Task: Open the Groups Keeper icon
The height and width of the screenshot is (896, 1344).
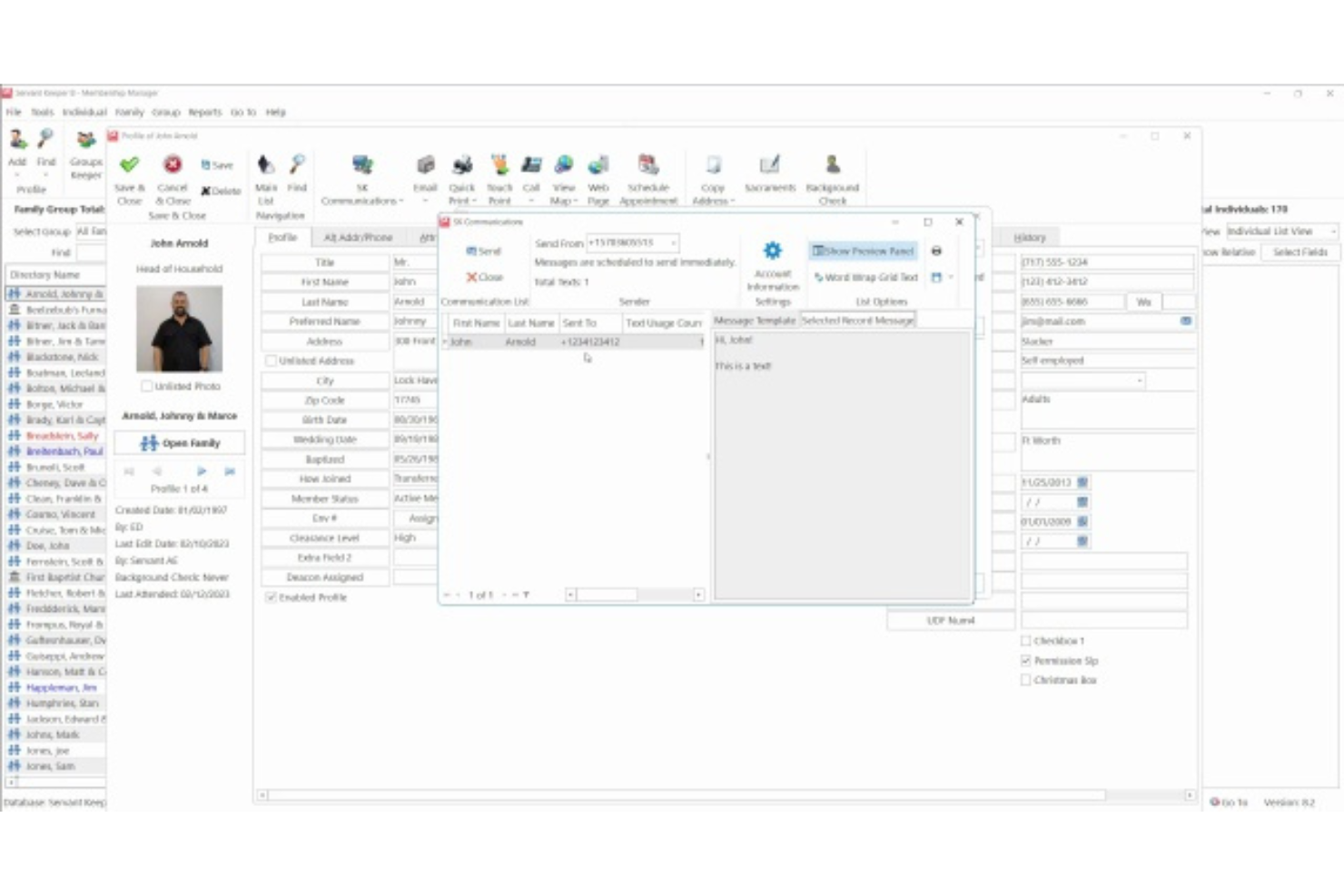Action: (86, 140)
